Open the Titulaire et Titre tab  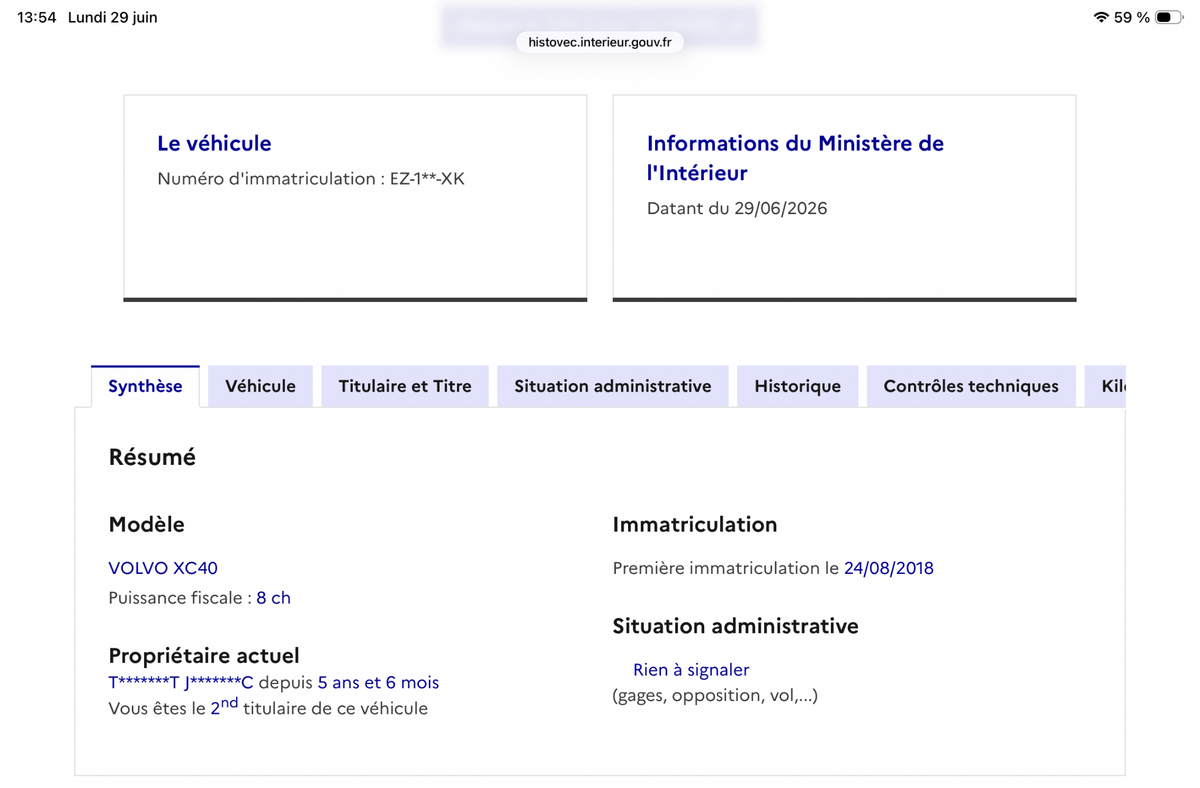pos(405,386)
